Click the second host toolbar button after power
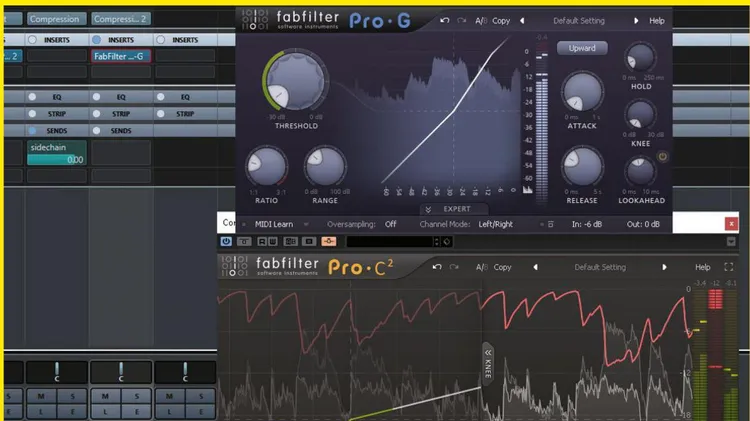The image size is (750, 421). pyautogui.click(x=244, y=242)
